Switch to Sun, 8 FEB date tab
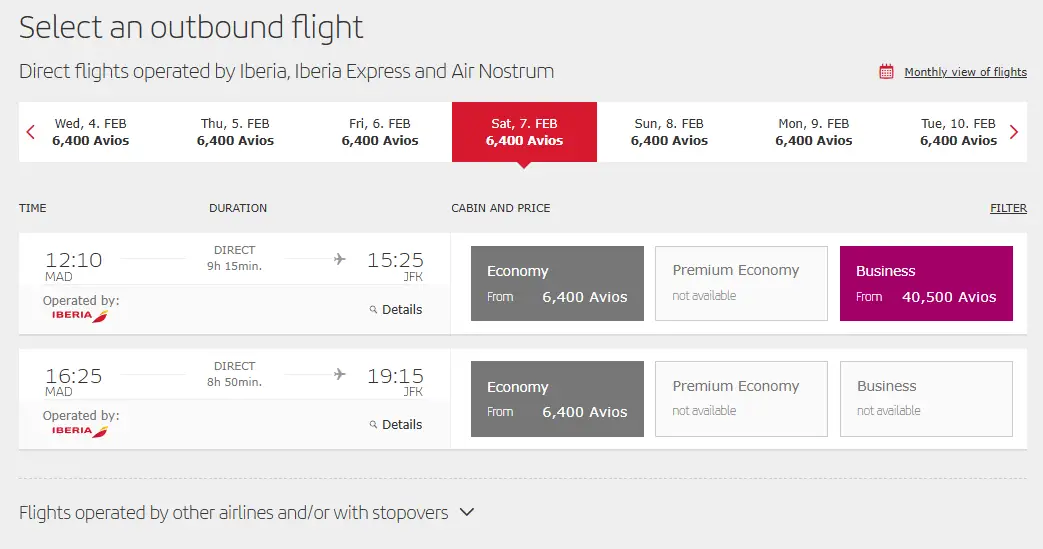The width and height of the screenshot is (1043, 549). click(669, 132)
